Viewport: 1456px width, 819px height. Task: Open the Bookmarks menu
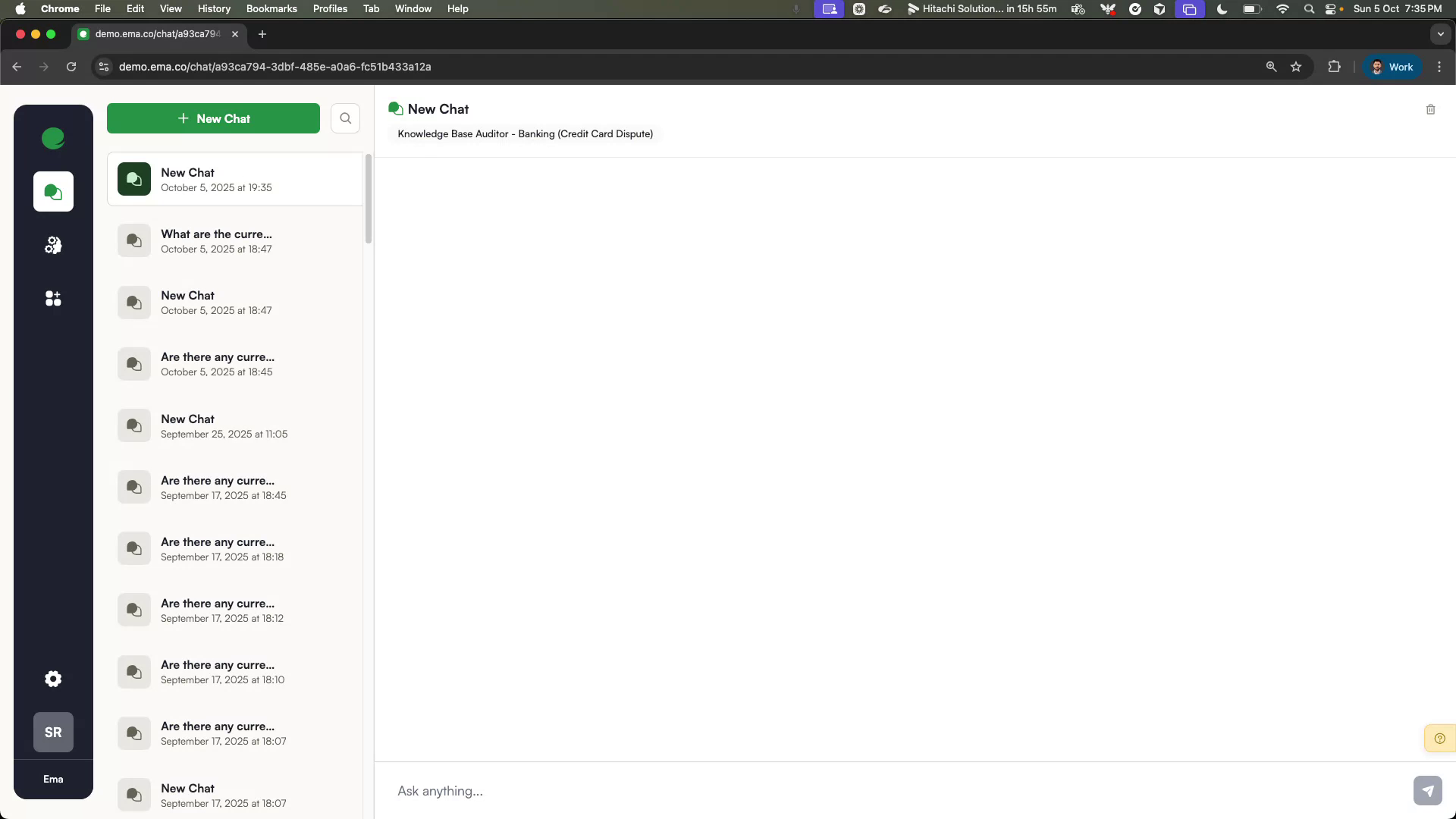point(271,8)
